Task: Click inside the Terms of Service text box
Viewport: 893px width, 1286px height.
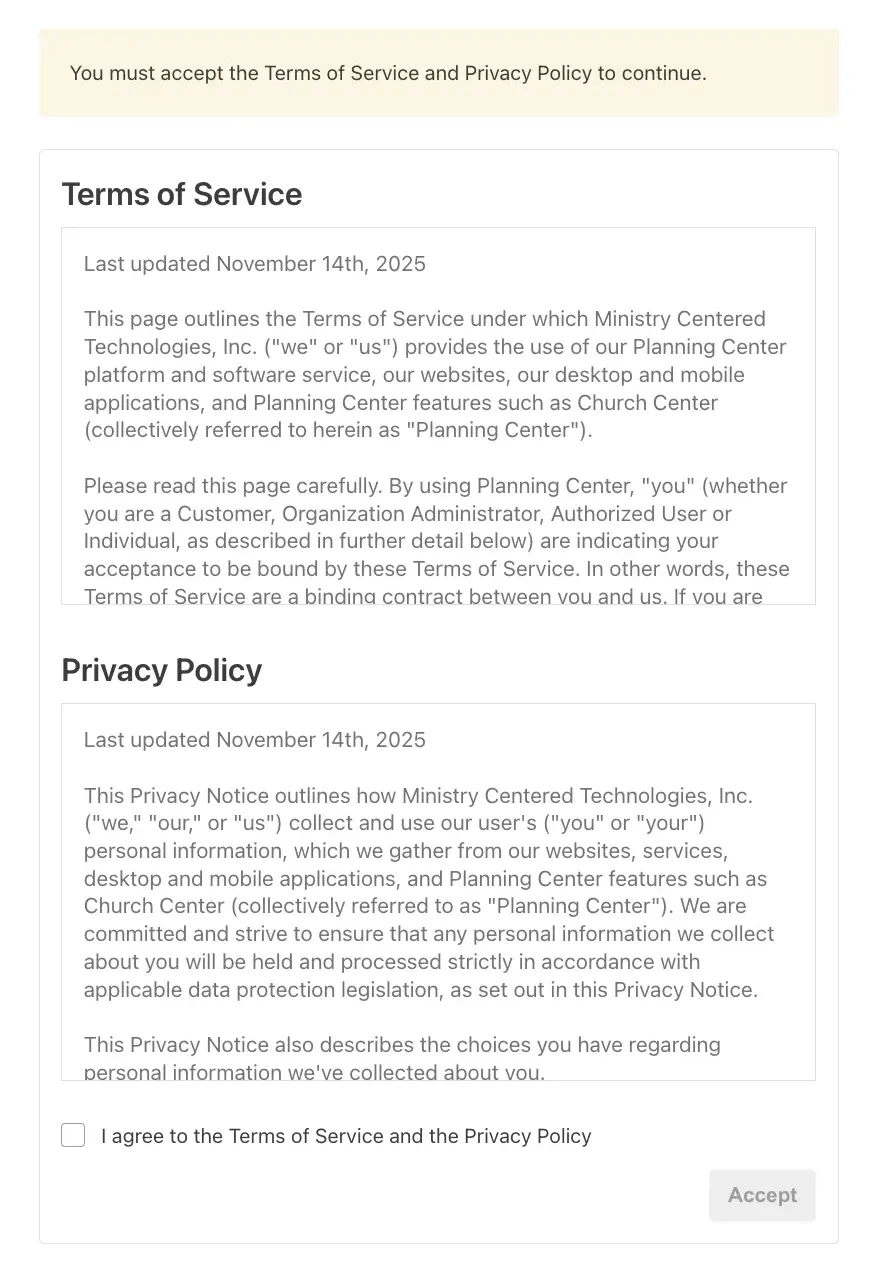Action: point(438,415)
